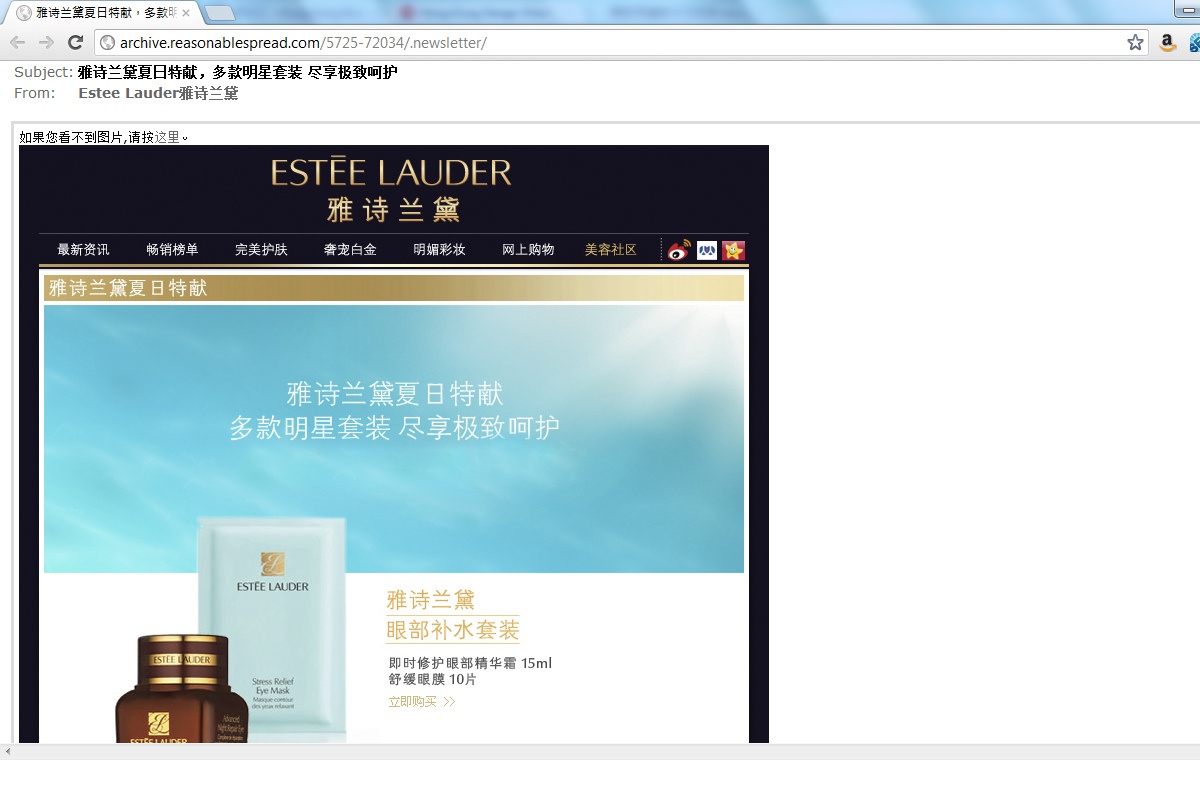Click the browser Back arrow
Screen dimensions: 1200x800
(17, 42)
